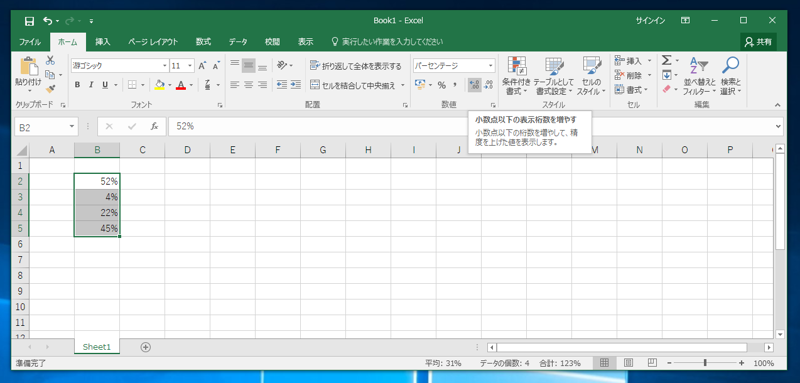This screenshot has width=800, height=383.
Task: Activate the Format Painter brush
Action: [50, 89]
